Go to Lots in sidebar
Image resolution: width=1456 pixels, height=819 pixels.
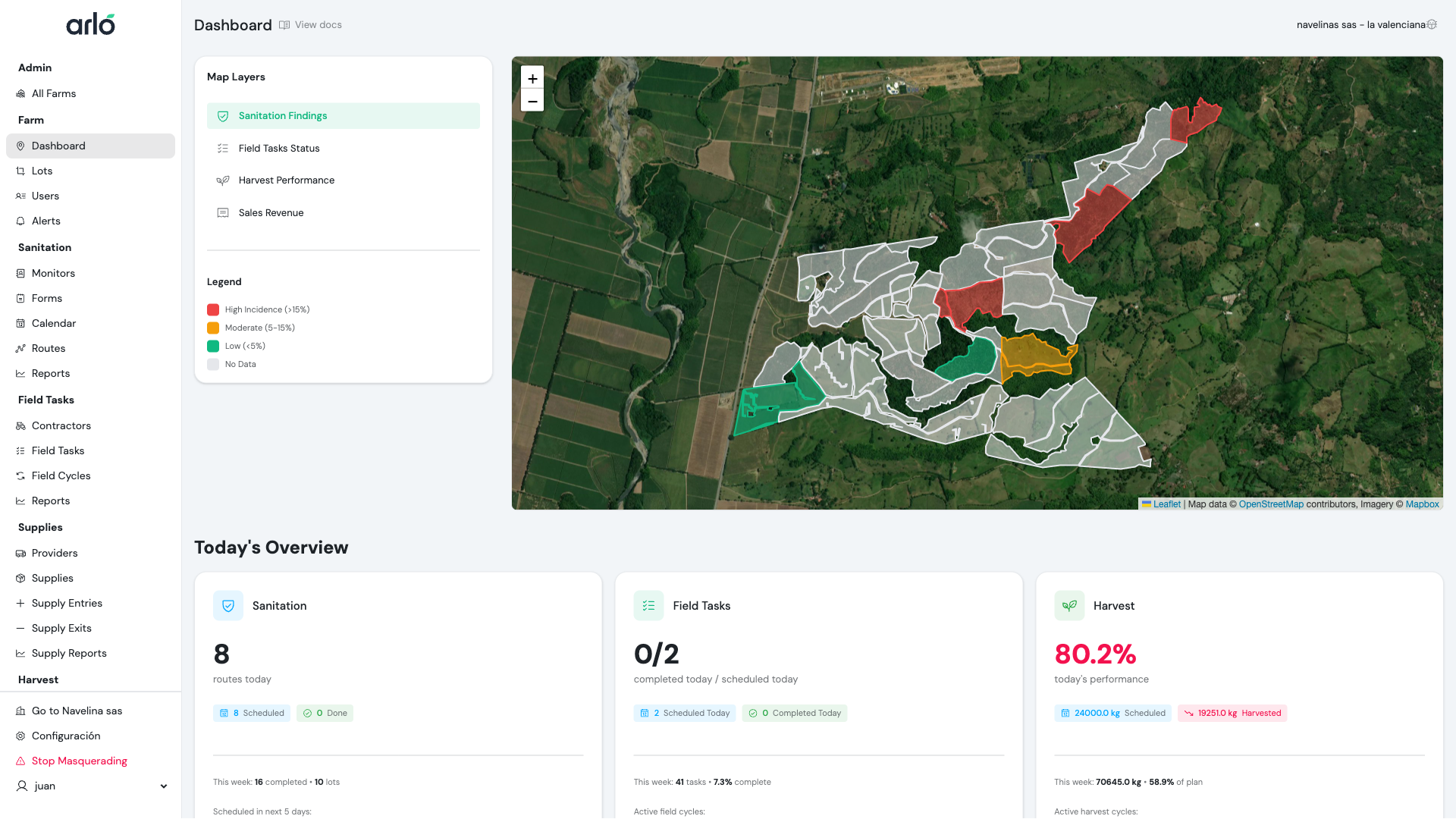(x=42, y=171)
